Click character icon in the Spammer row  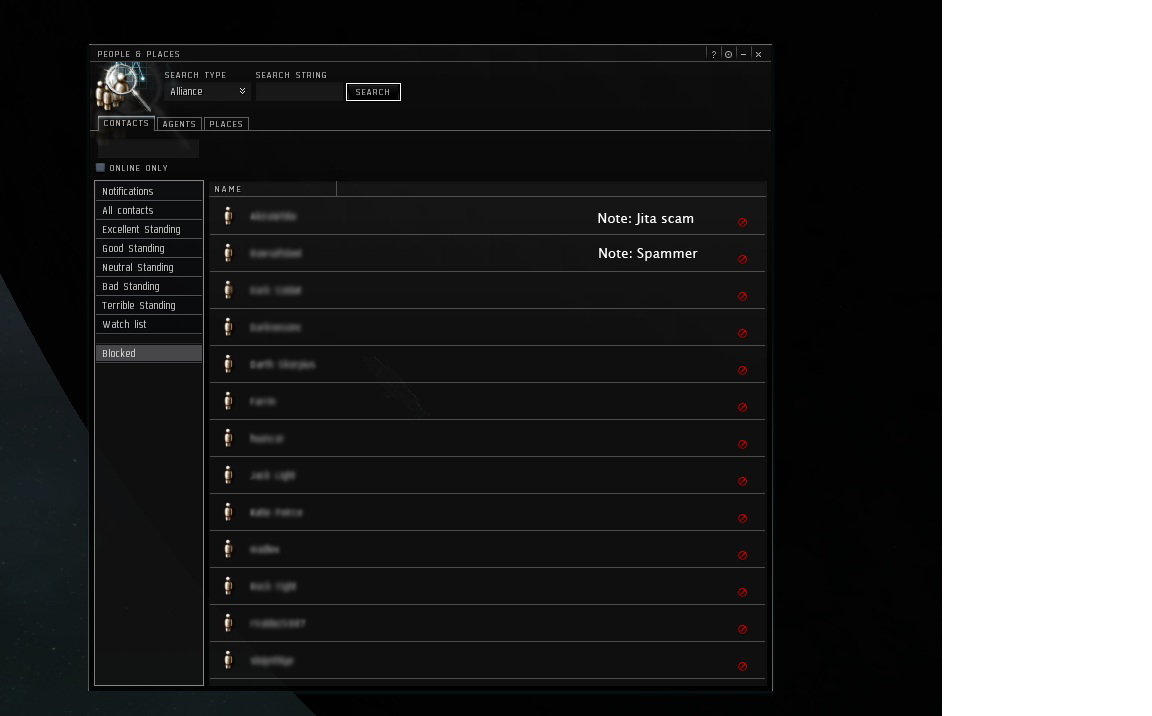(x=228, y=253)
